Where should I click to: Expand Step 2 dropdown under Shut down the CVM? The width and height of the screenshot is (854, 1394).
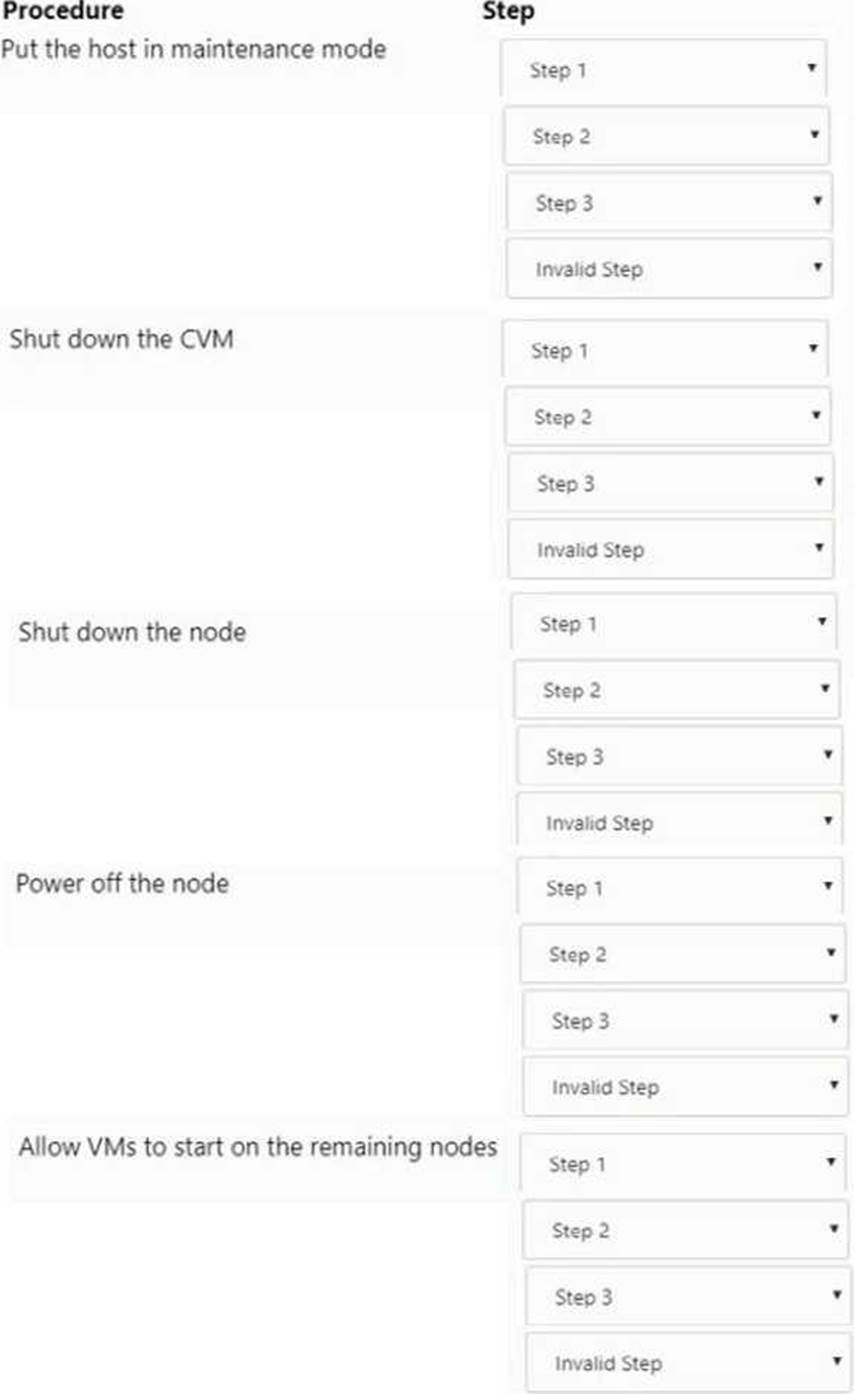click(667, 417)
